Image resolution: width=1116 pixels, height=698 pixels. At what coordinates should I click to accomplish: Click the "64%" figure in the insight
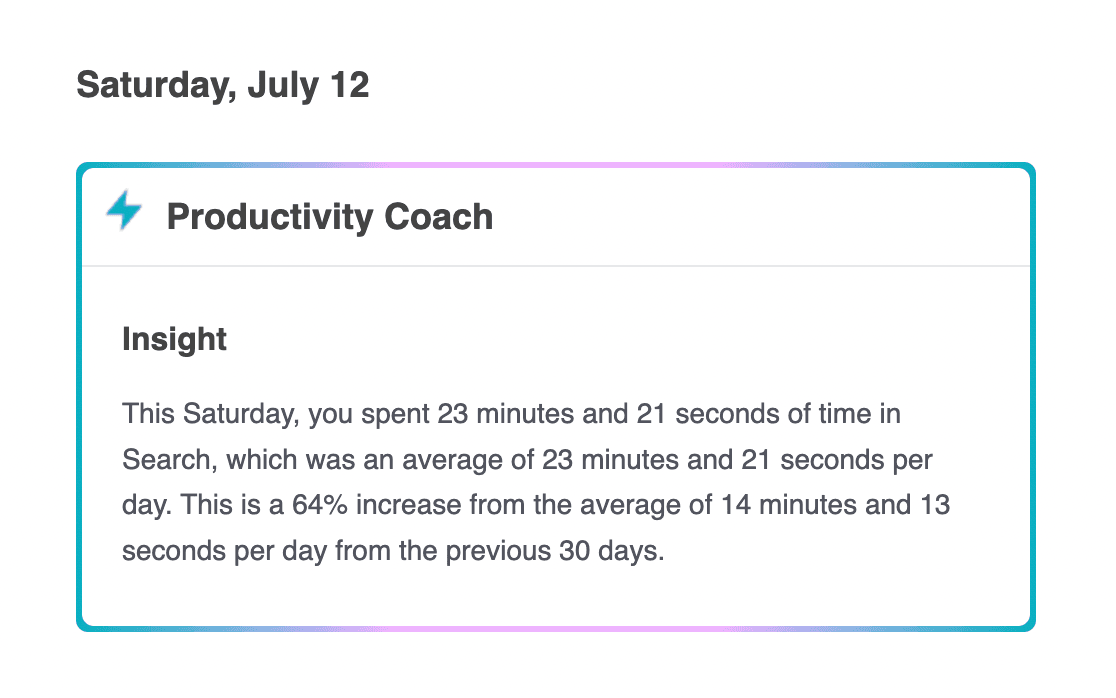click(318, 505)
